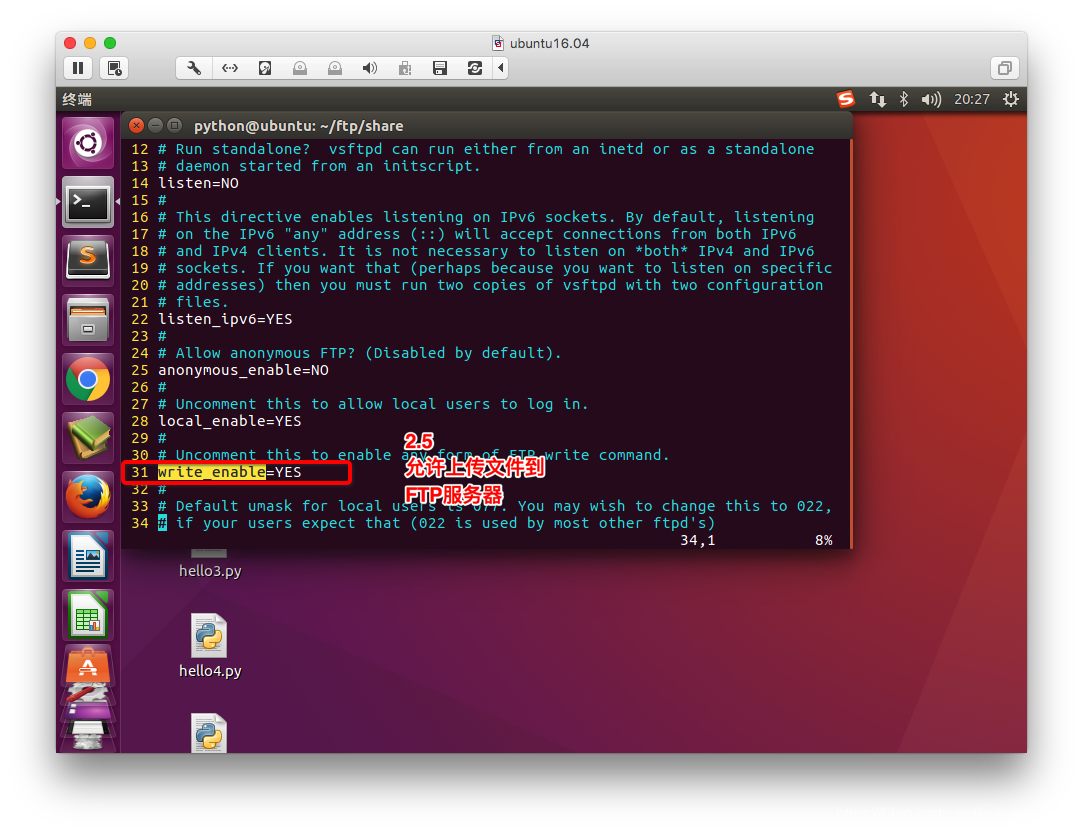Open Sogou input method indicator

(x=846, y=99)
